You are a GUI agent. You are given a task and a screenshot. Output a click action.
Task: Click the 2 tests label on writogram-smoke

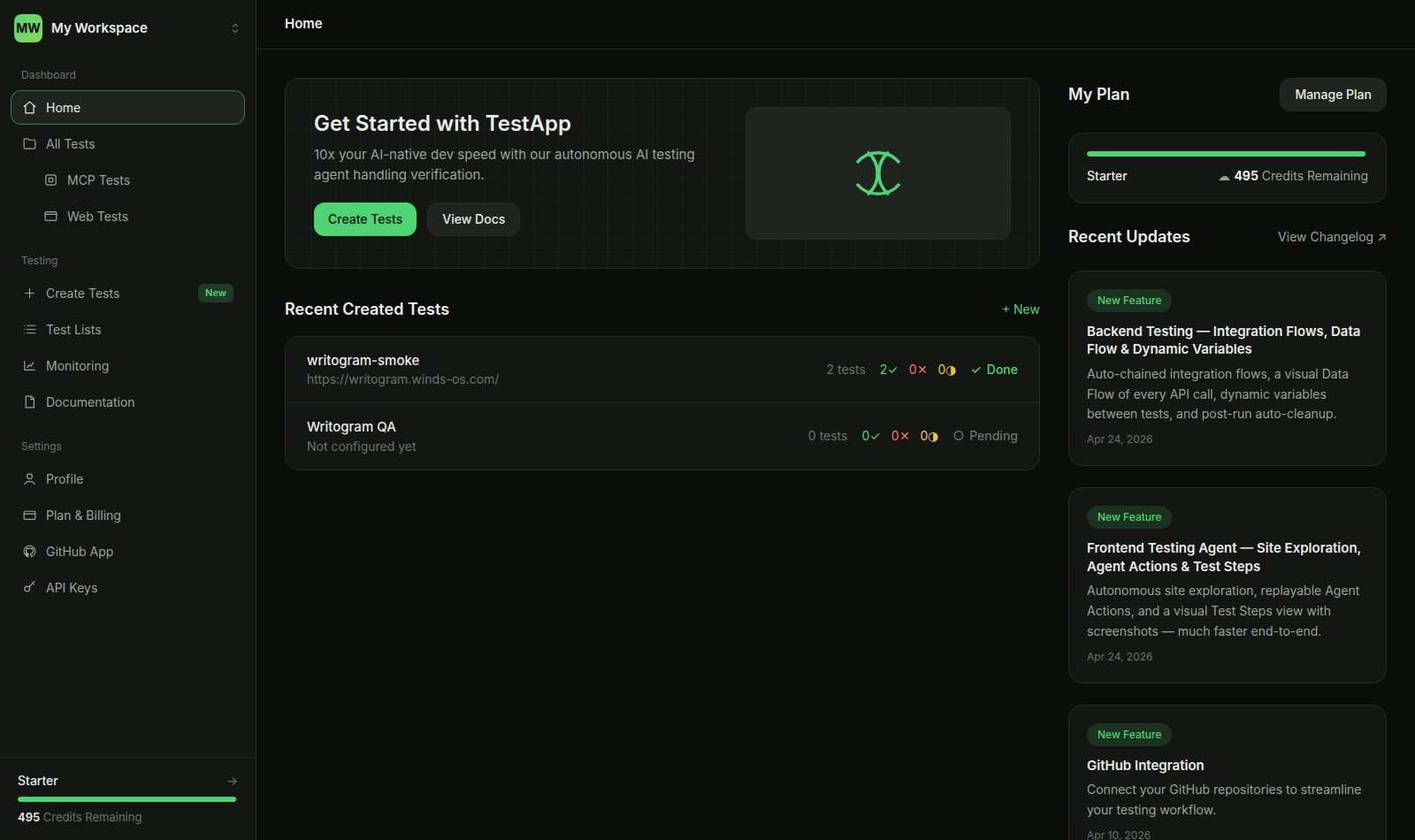[x=845, y=370]
